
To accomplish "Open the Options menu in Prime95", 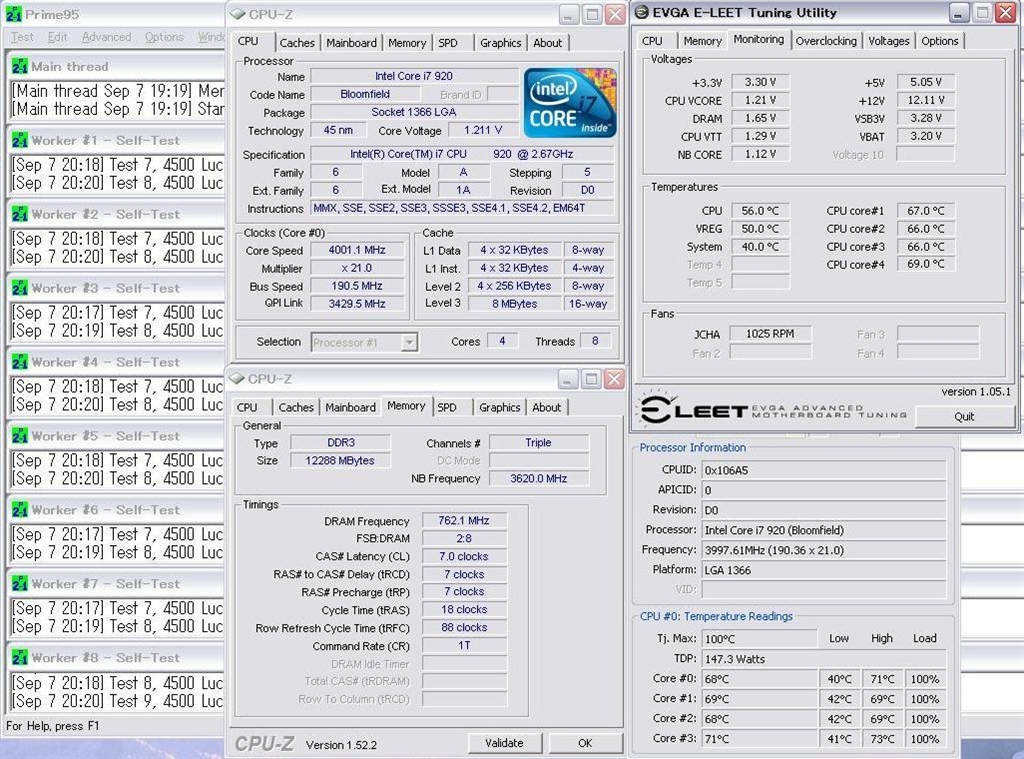I will [164, 37].
